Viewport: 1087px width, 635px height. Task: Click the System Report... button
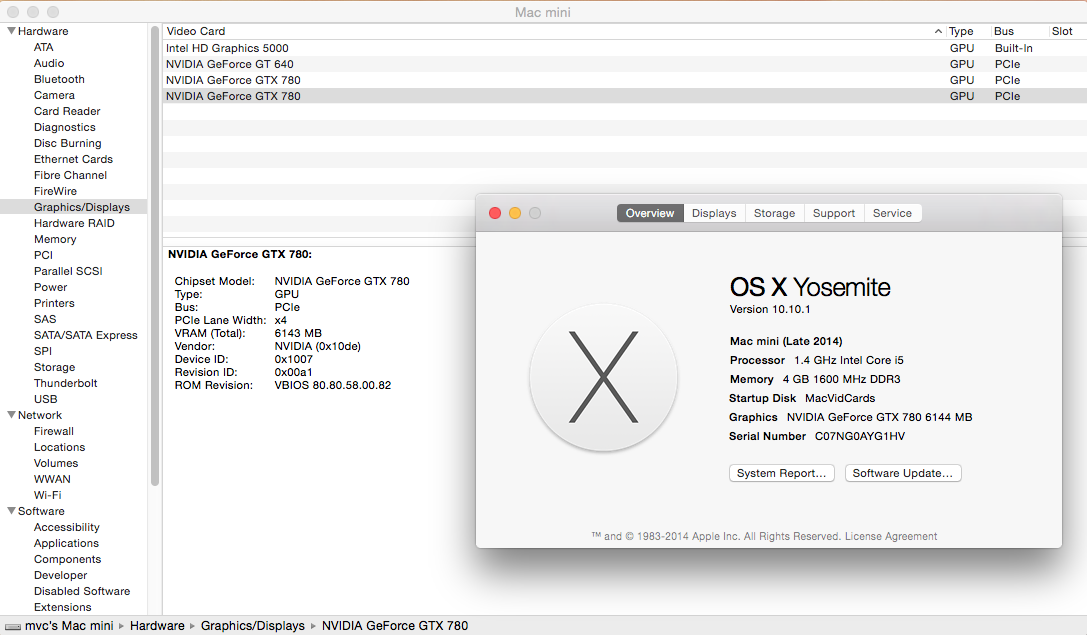(x=781, y=473)
